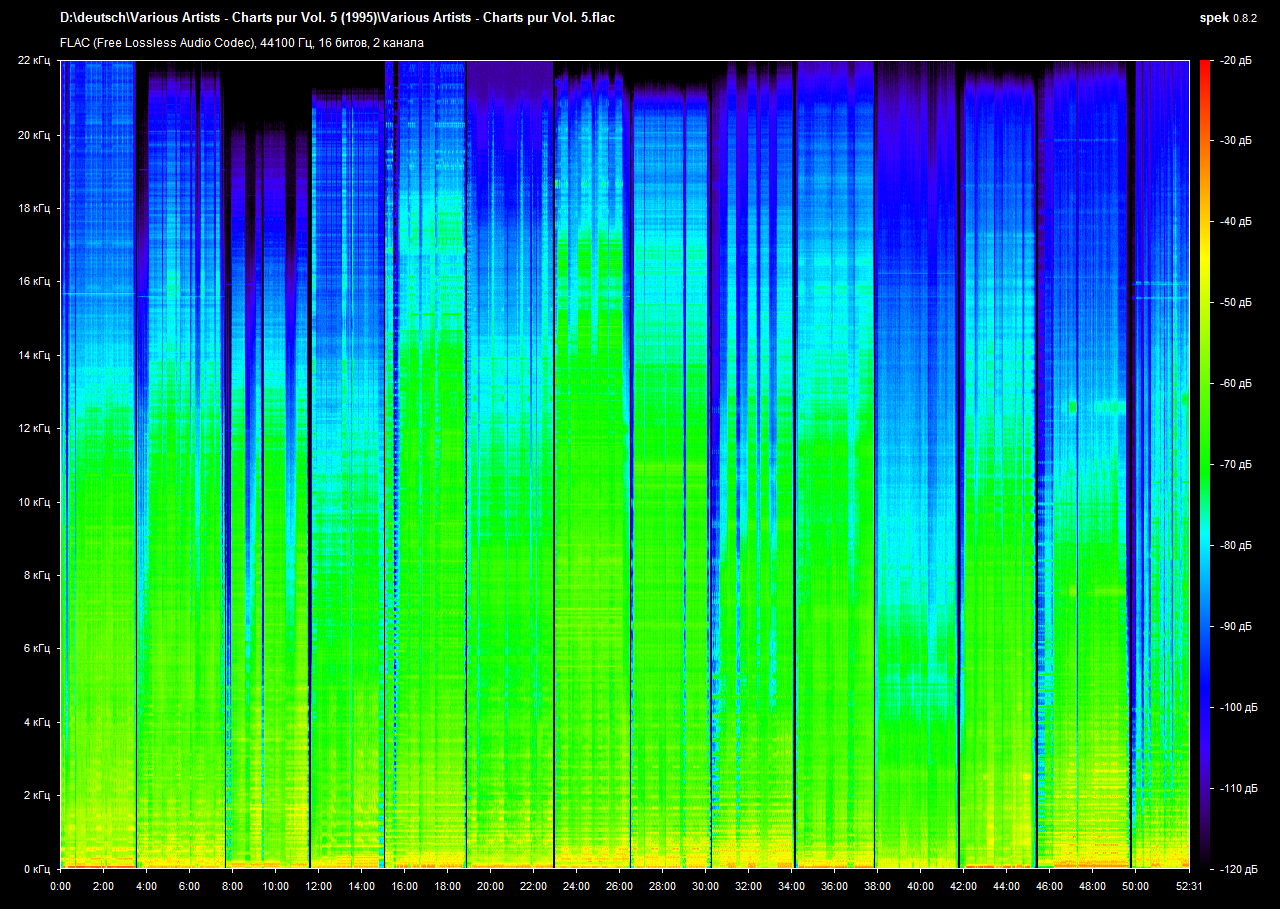Click the 22 кГц frequency label
1280x909 pixels.
[x=34, y=61]
